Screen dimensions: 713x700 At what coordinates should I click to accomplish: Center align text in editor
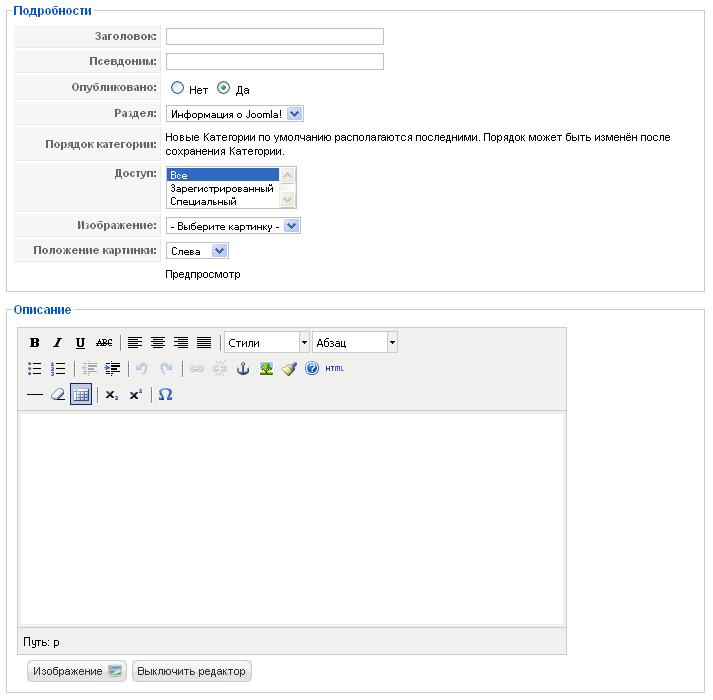pos(158,342)
